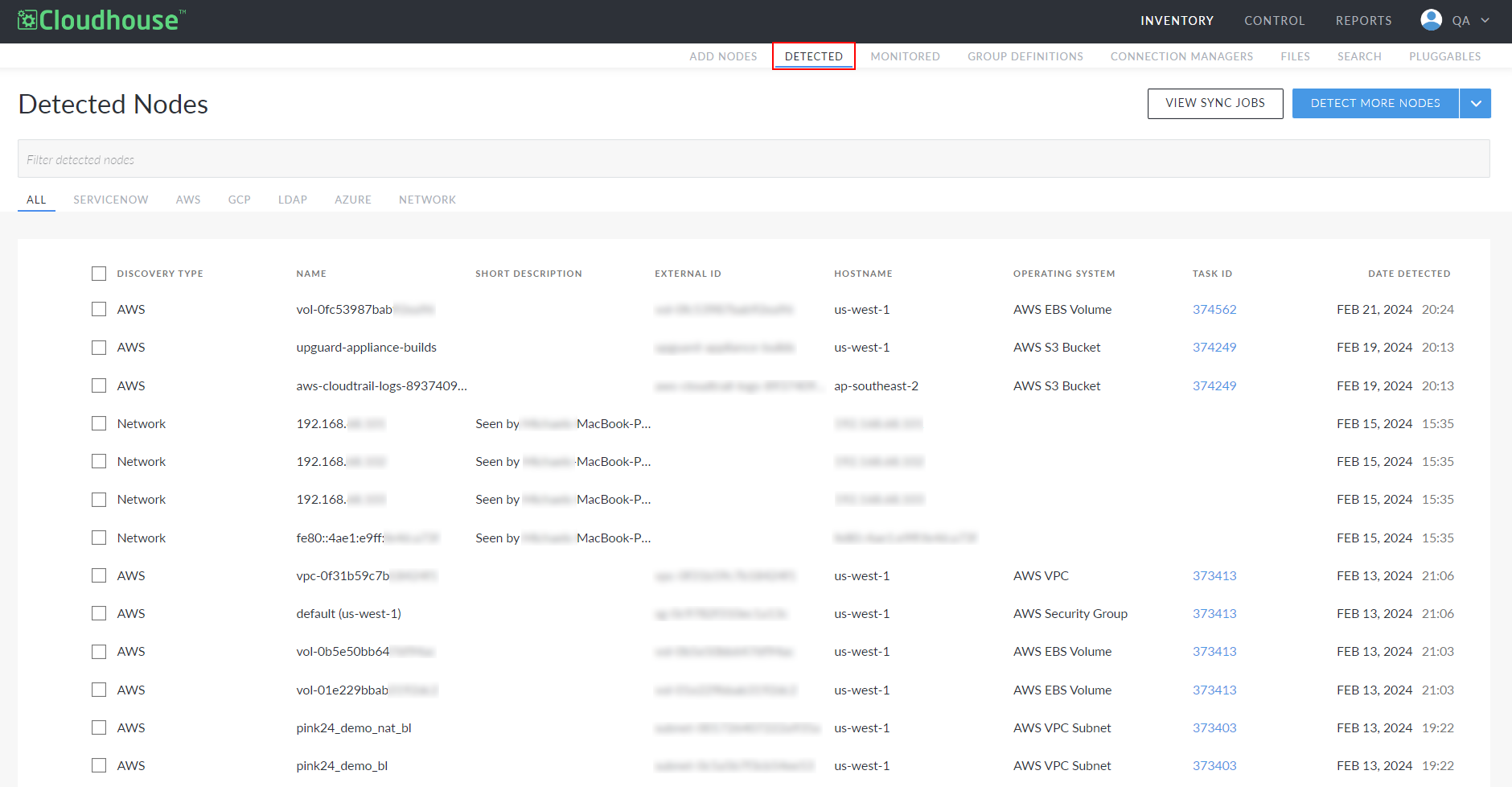
Task: Click the Date Detected column header
Action: tap(1409, 274)
